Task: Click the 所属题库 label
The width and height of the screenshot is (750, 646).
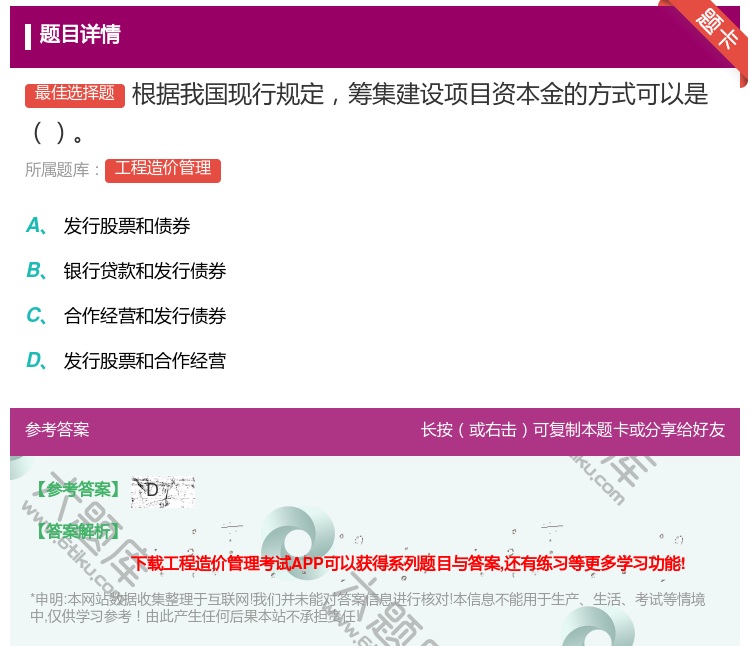Action: [x=62, y=170]
